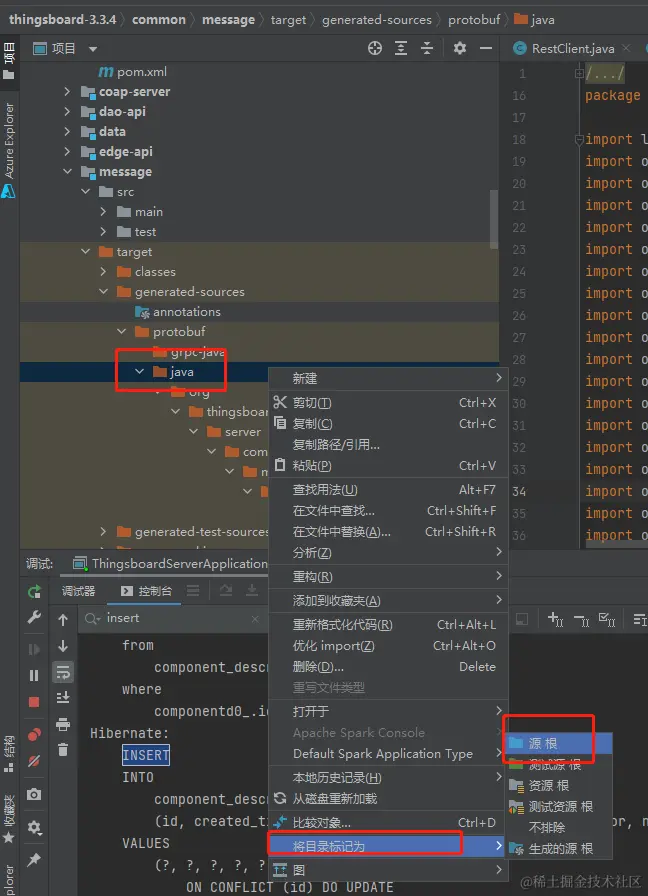Take thread dump with camera icon

pos(34,794)
